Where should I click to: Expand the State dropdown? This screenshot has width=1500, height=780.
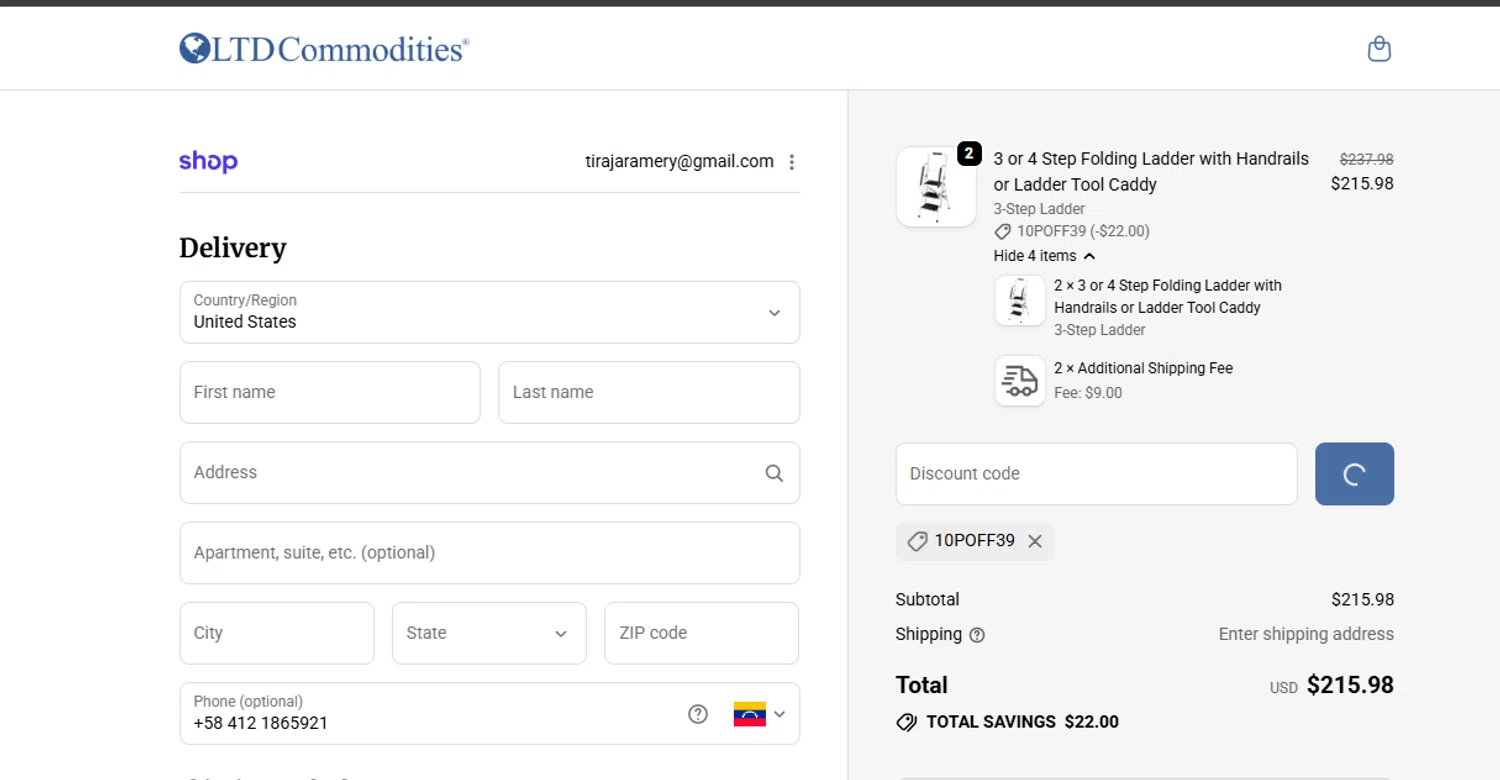point(488,633)
